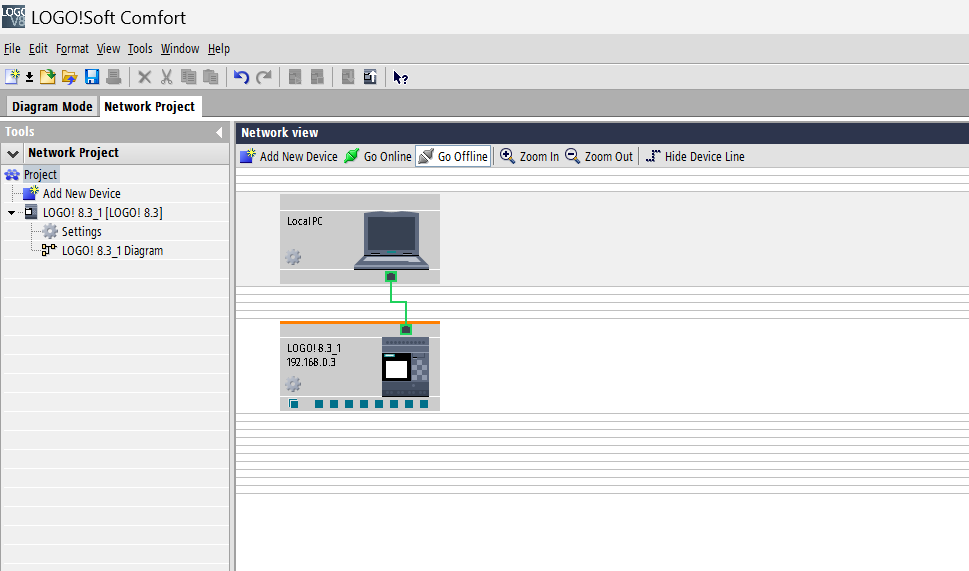Screen dimensions: 969x571
Task: Click the IP address 192.168.0.3 label
Action: click(311, 362)
